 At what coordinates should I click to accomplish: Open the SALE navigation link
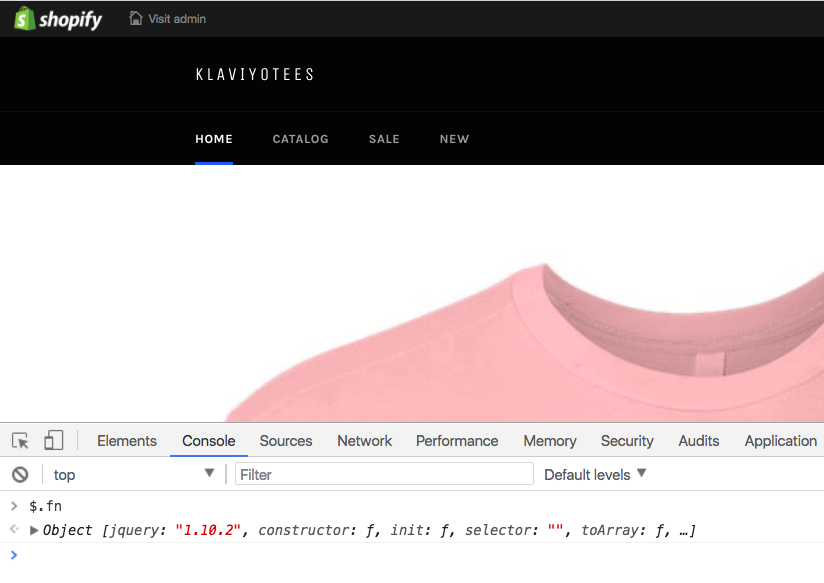pyautogui.click(x=384, y=139)
